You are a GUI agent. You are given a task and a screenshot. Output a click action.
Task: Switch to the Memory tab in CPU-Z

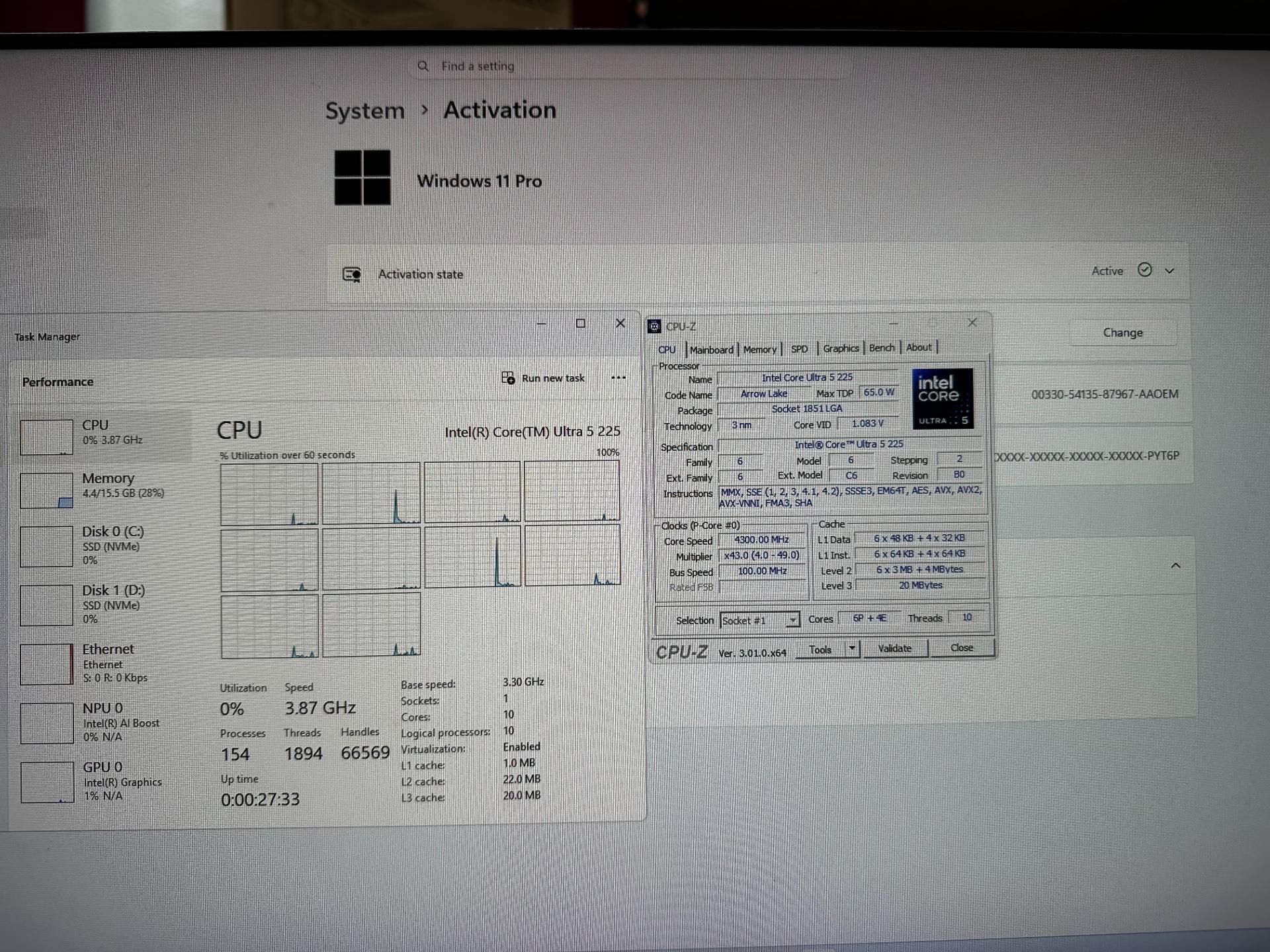(x=760, y=349)
